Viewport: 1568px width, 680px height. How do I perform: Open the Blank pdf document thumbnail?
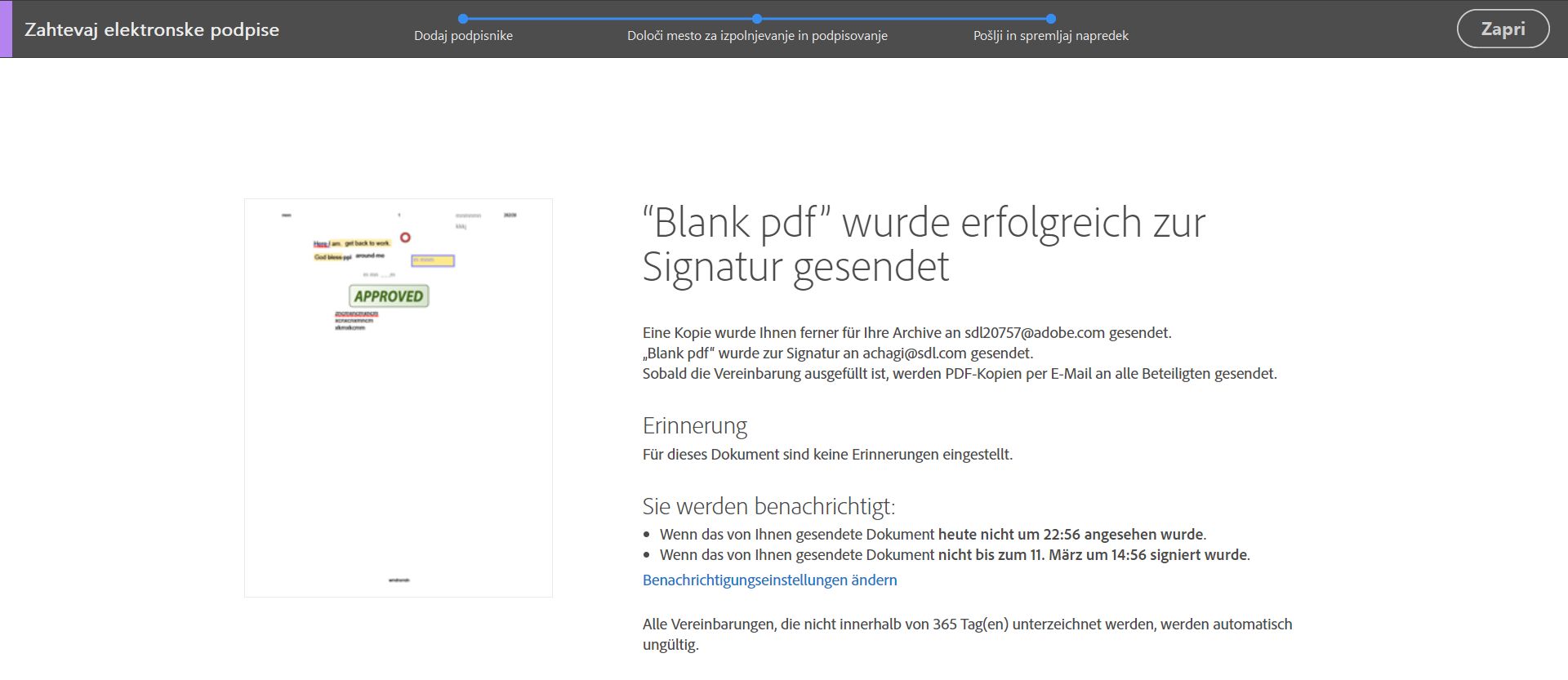(399, 398)
